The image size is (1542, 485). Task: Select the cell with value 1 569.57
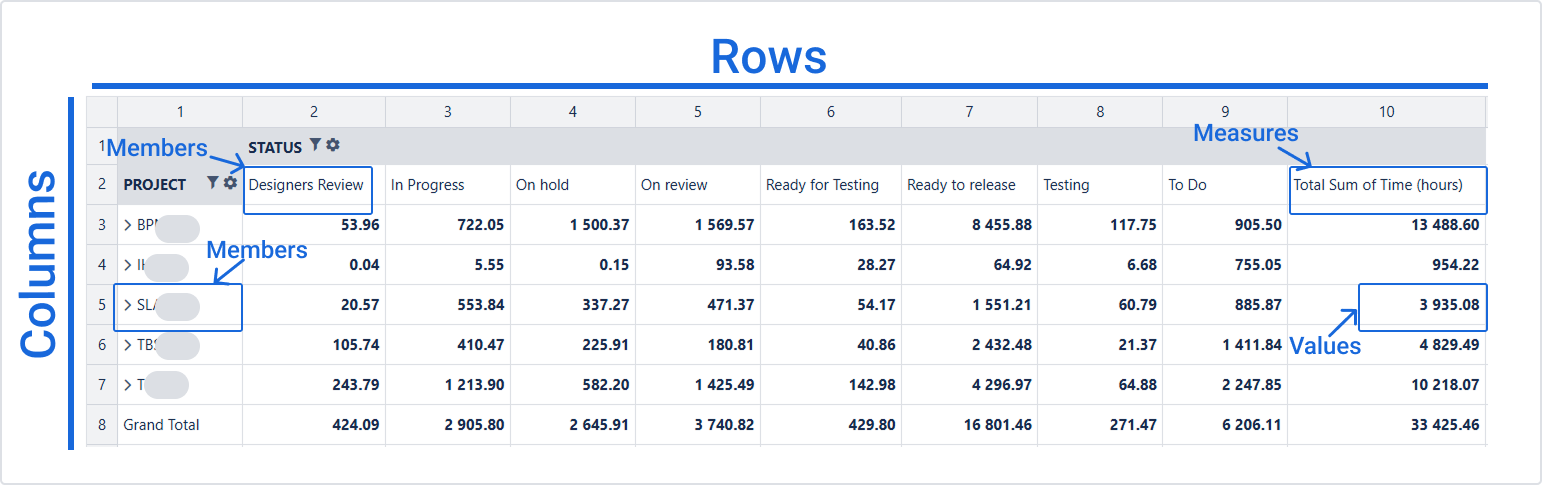pyautogui.click(x=698, y=225)
